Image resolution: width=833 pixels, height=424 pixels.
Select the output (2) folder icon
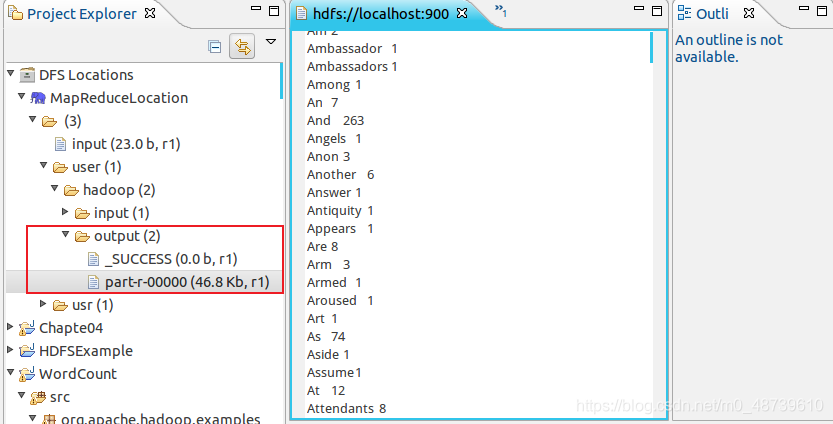[x=82, y=236]
